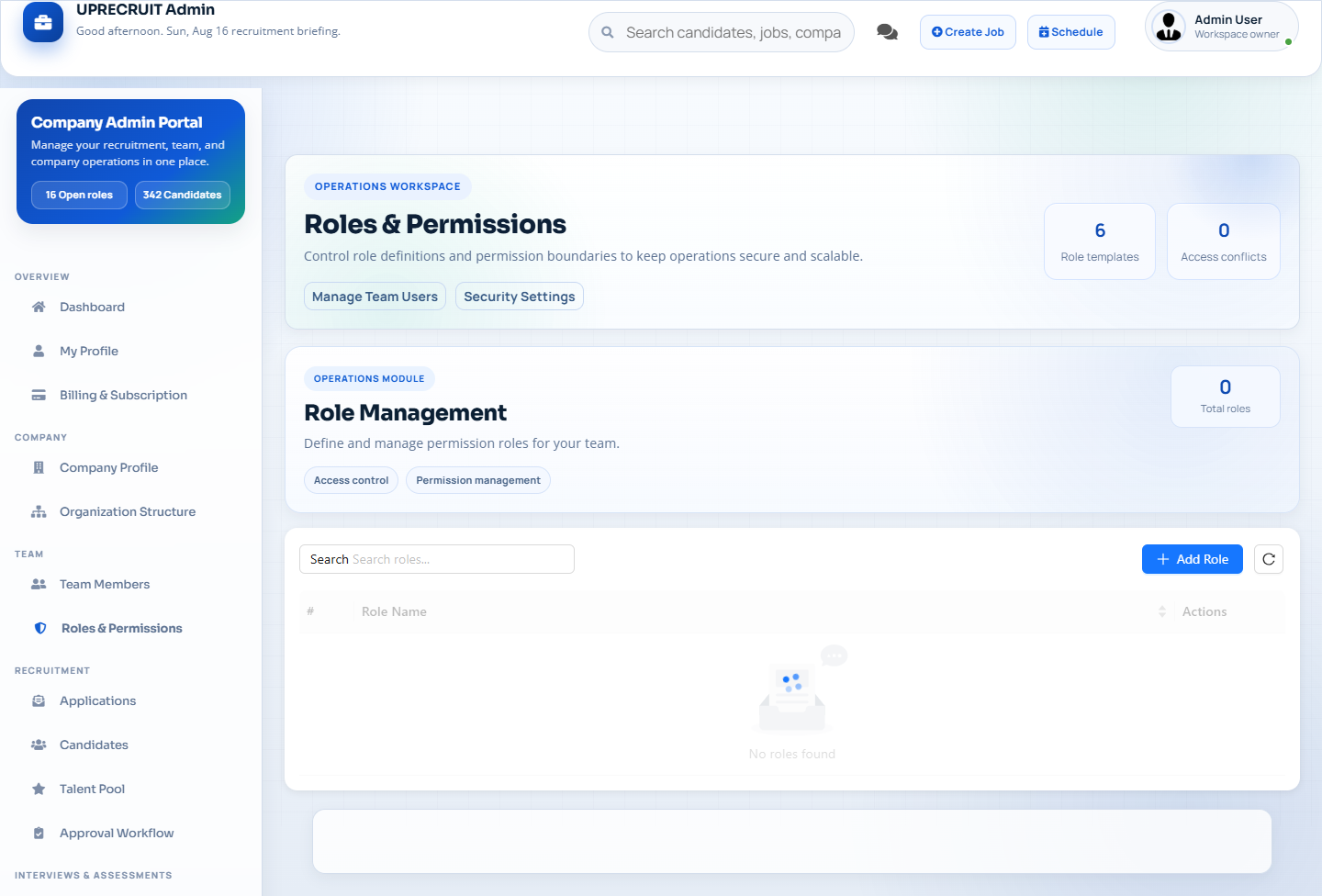The width and height of the screenshot is (1322, 896).
Task: Click the Role templates stat card
Action: click(x=1100, y=241)
